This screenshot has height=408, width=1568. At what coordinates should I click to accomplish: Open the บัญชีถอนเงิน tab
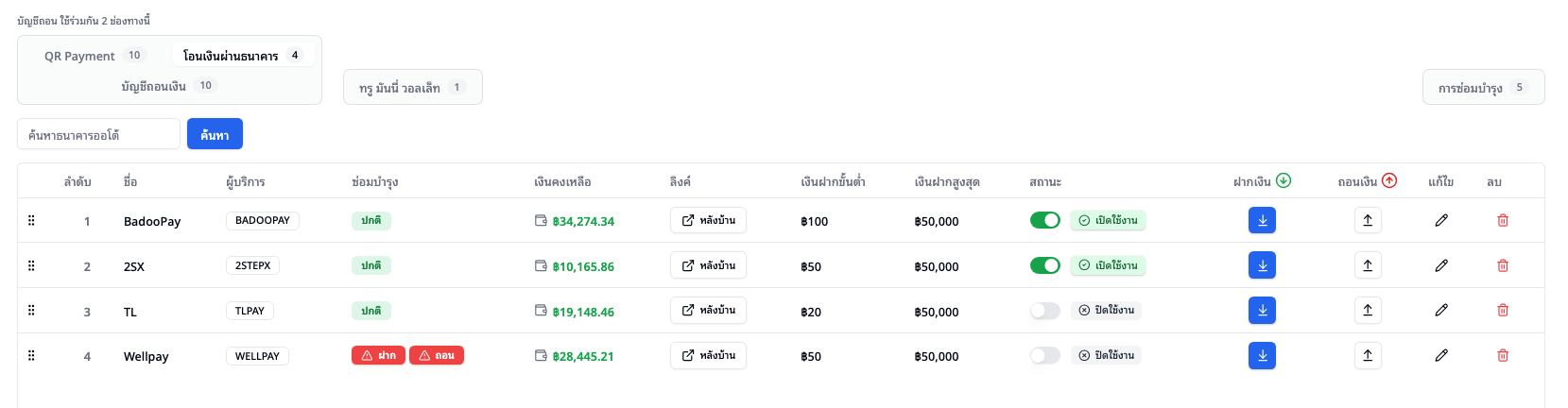tap(168, 86)
